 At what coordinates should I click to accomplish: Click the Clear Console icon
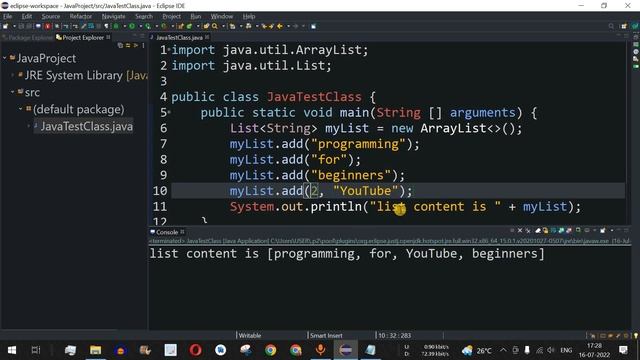pyautogui.click(x=538, y=231)
